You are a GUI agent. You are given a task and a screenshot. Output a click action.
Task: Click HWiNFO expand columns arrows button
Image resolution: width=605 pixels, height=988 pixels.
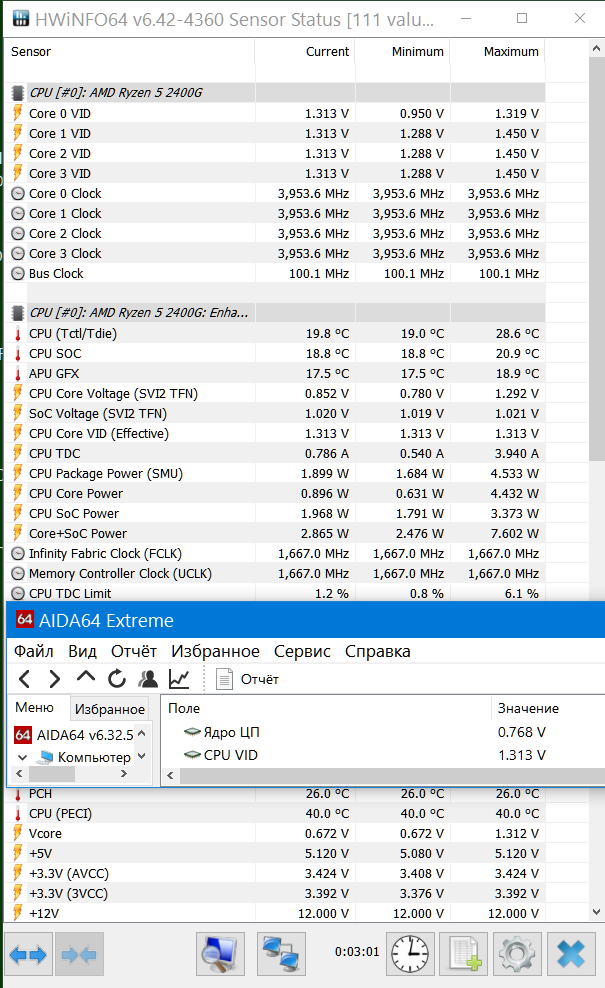pyautogui.click(x=27, y=955)
